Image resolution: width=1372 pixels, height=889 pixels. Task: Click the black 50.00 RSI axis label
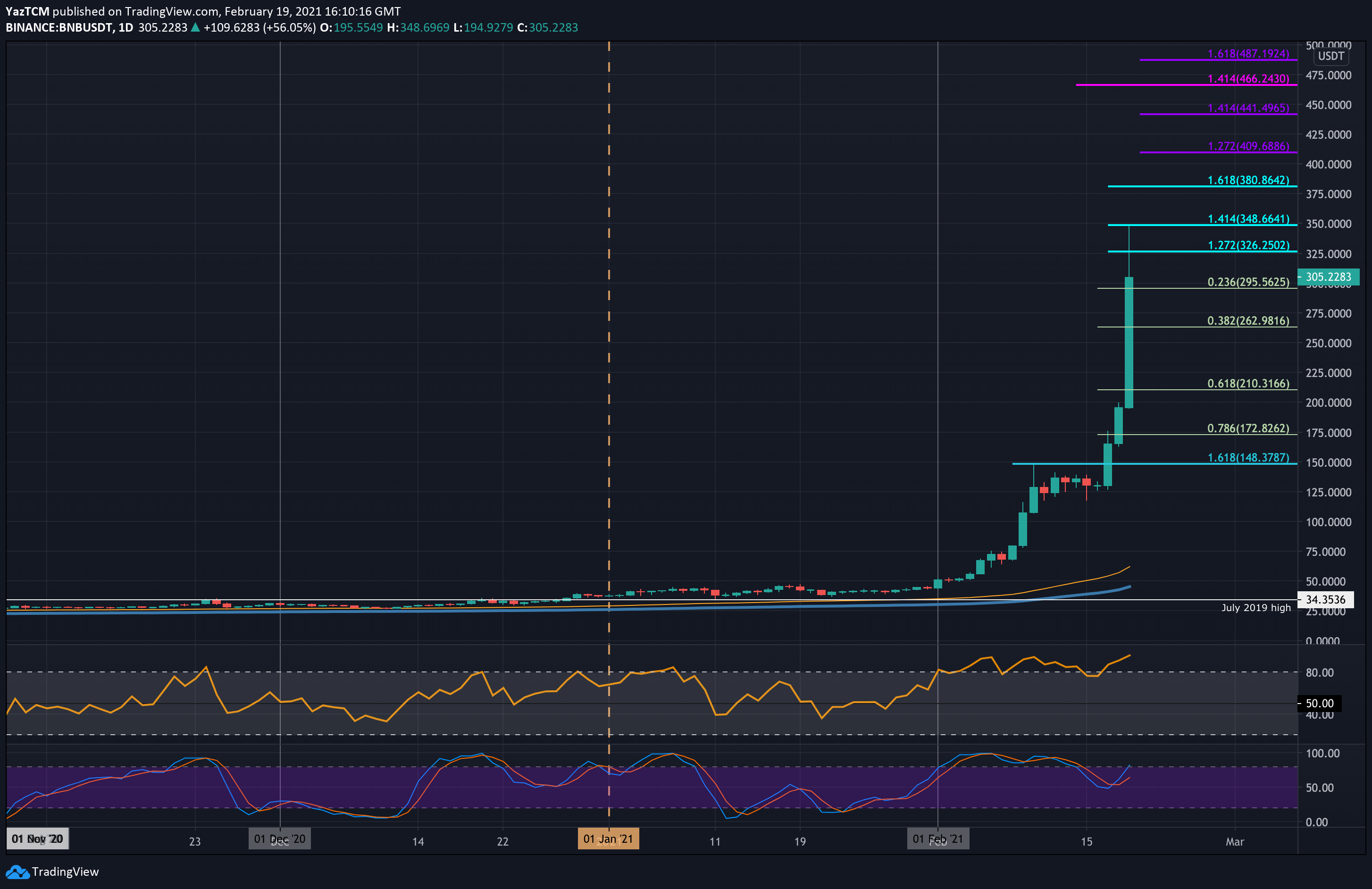coord(1320,704)
